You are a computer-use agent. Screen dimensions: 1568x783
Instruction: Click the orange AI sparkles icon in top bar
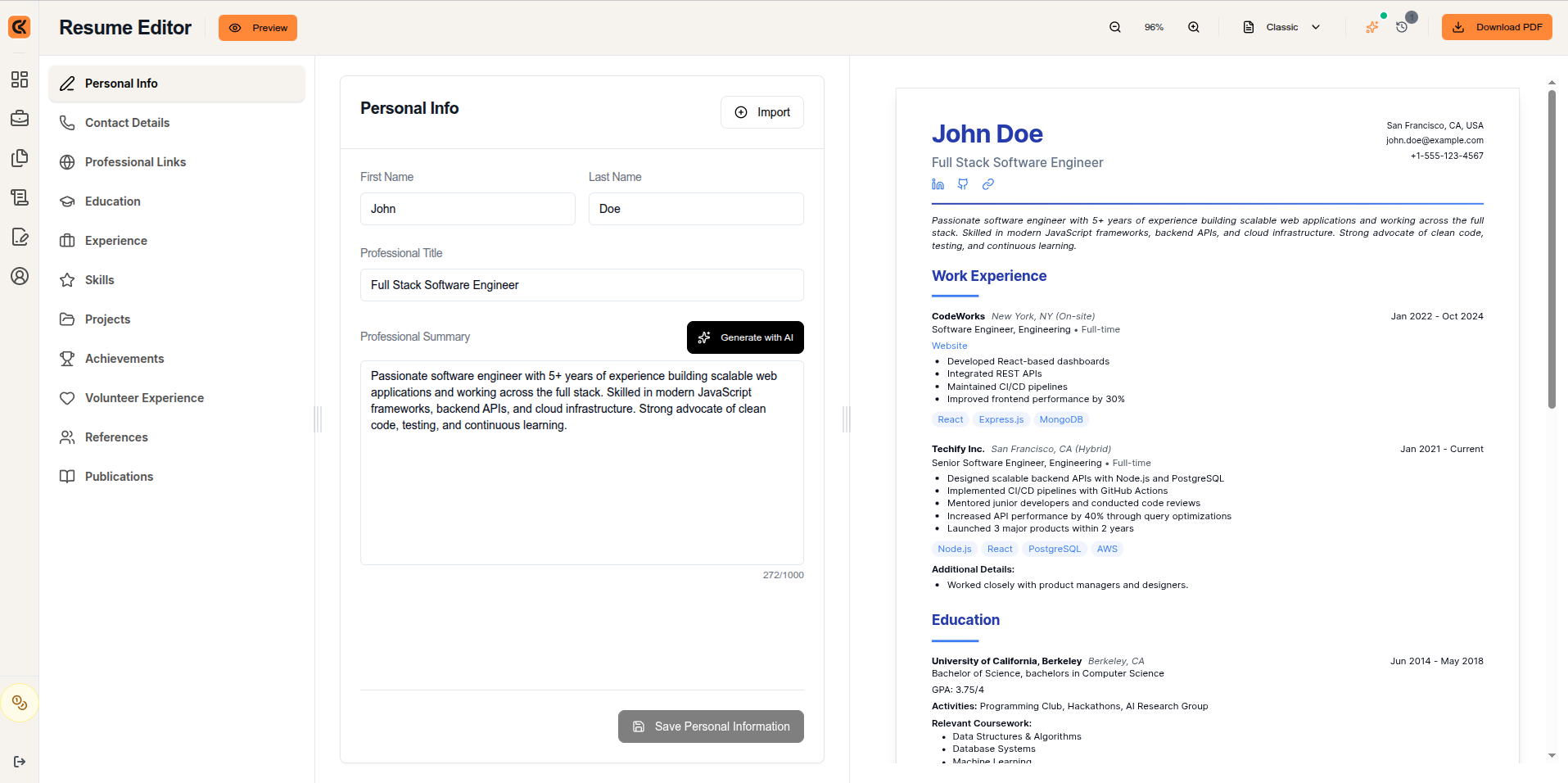click(1372, 27)
